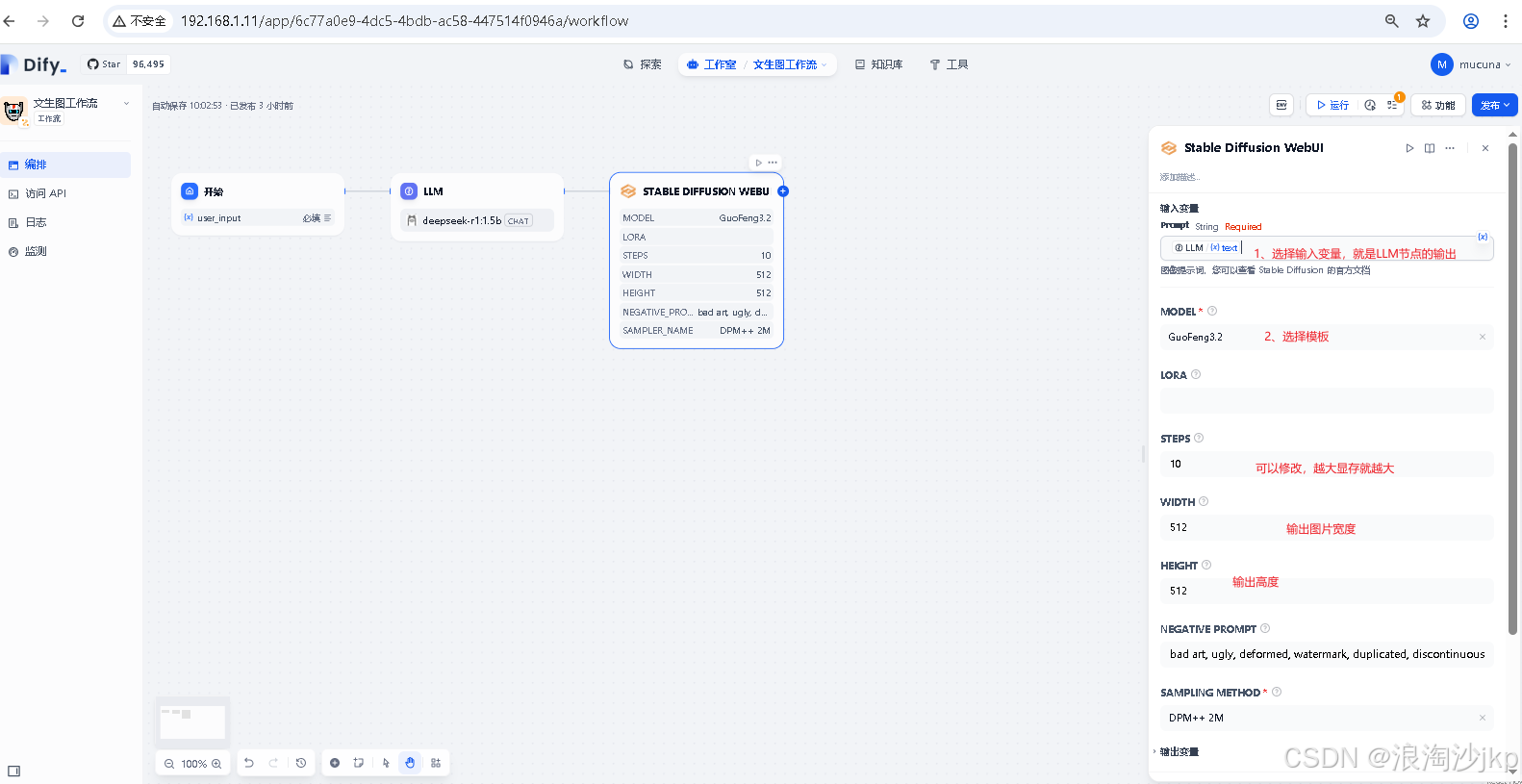Undo the last canvas action
The height and width of the screenshot is (784, 1522).
tap(249, 763)
